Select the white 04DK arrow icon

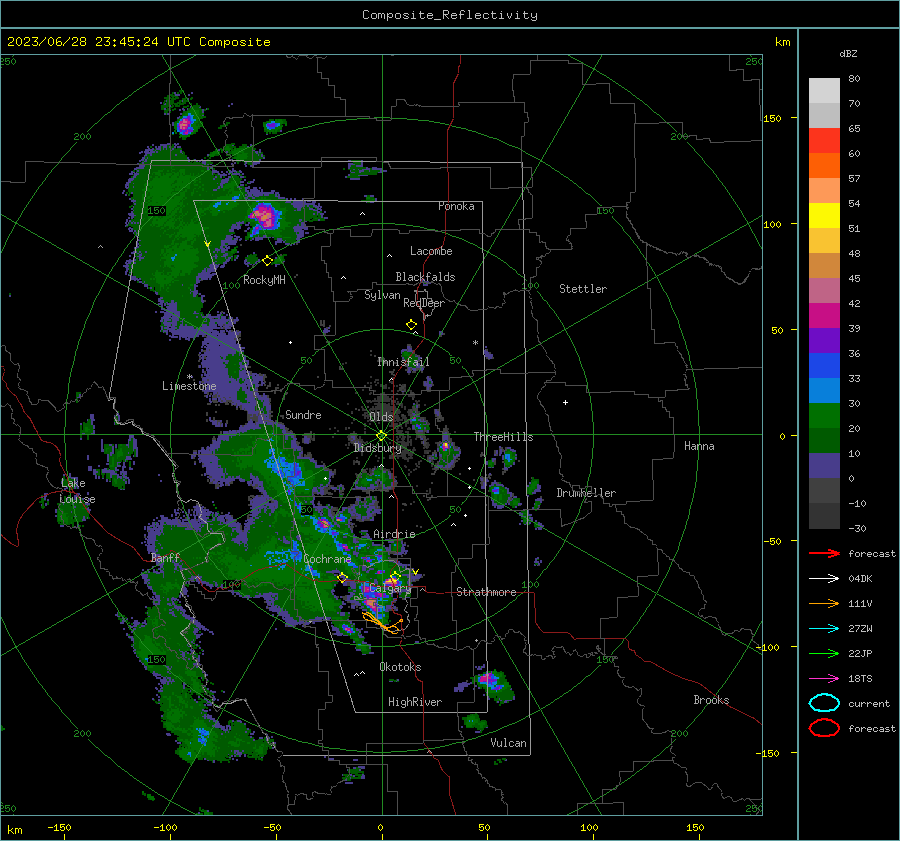[x=824, y=579]
